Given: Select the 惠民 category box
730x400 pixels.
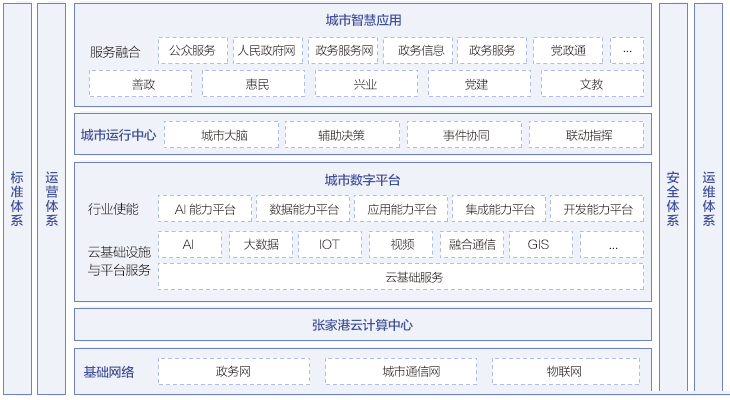Looking at the screenshot, I should (257, 84).
